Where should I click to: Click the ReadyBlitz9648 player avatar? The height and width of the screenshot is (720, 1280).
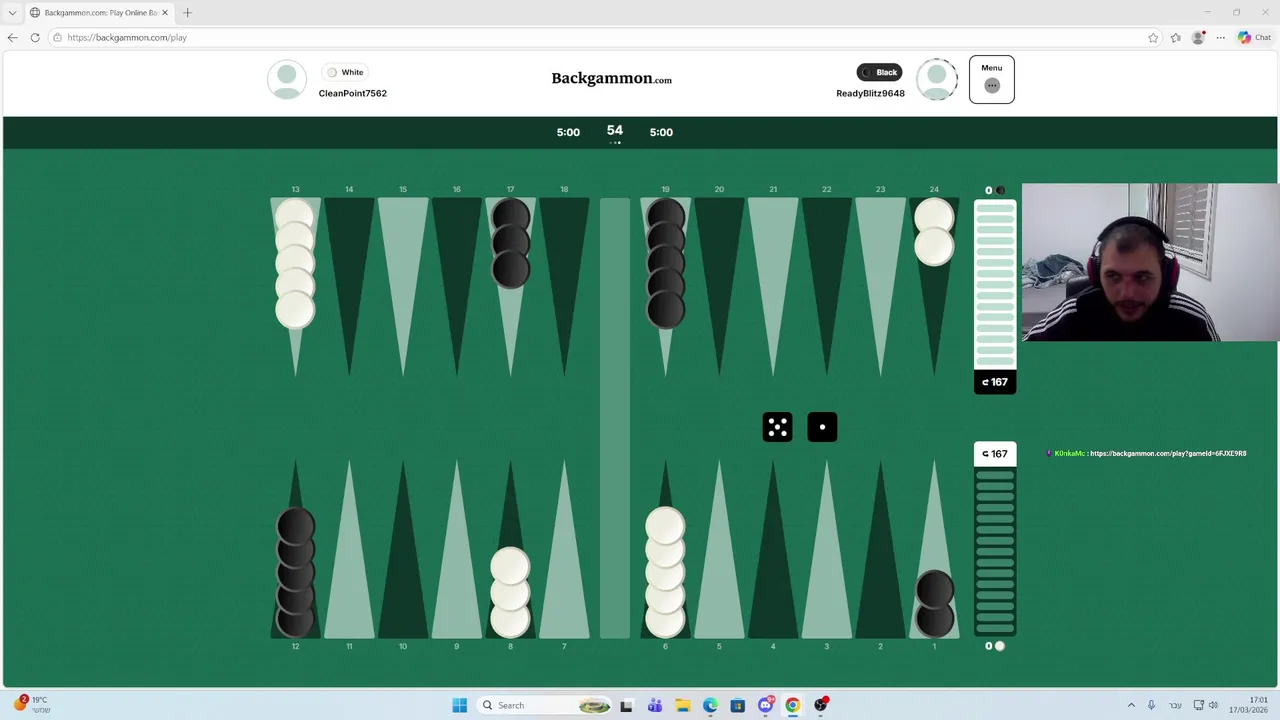[x=937, y=79]
